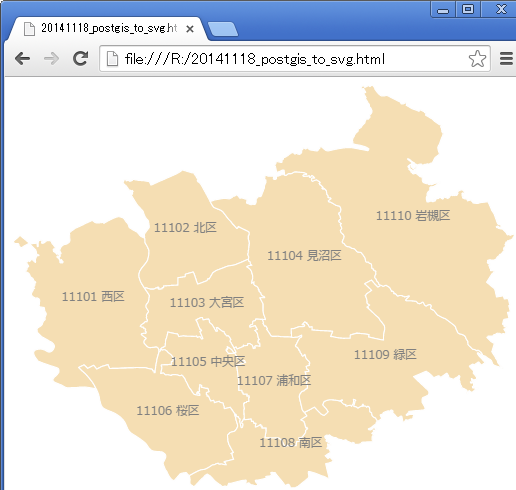Screen dimensions: 516x490
Task: Open the Chrome hamburger menu
Action: (506, 59)
